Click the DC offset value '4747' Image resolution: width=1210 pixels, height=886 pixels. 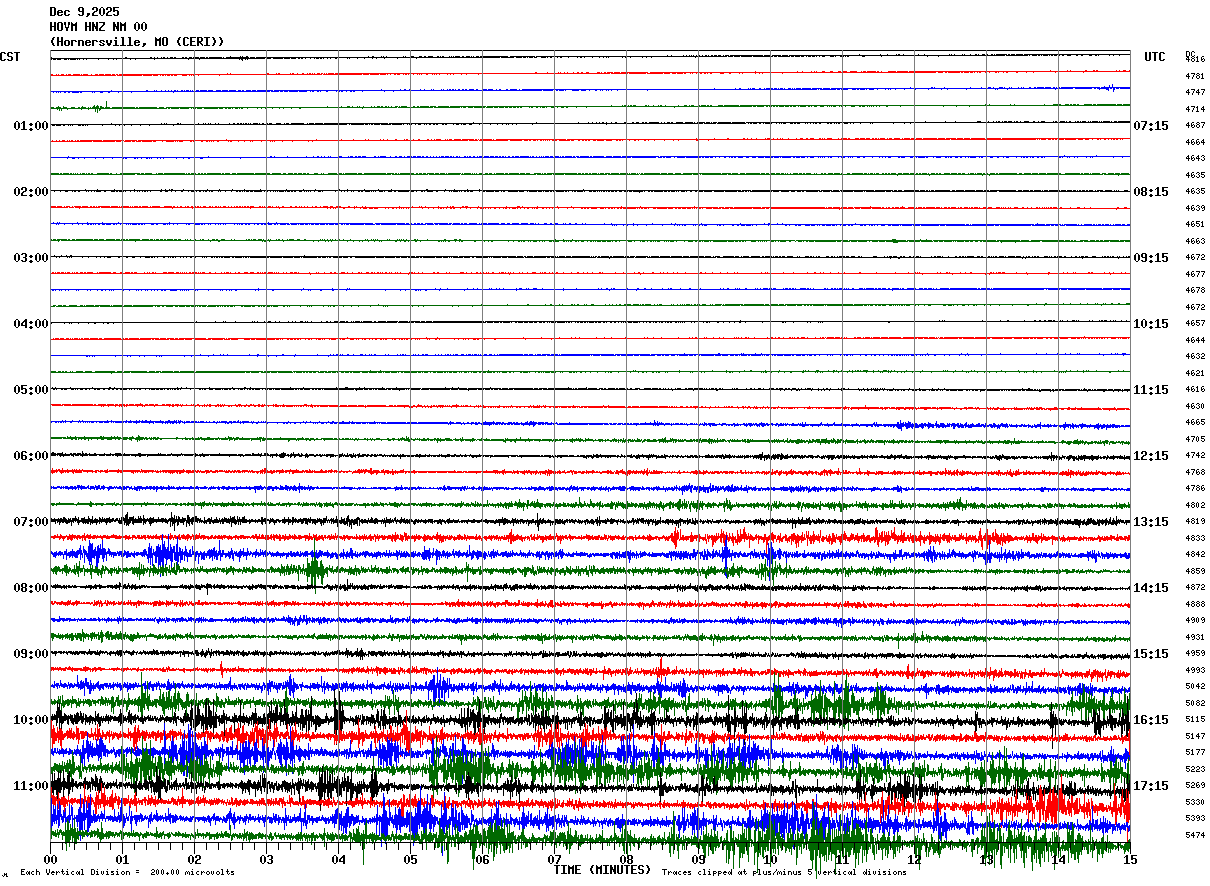[x=1195, y=92]
